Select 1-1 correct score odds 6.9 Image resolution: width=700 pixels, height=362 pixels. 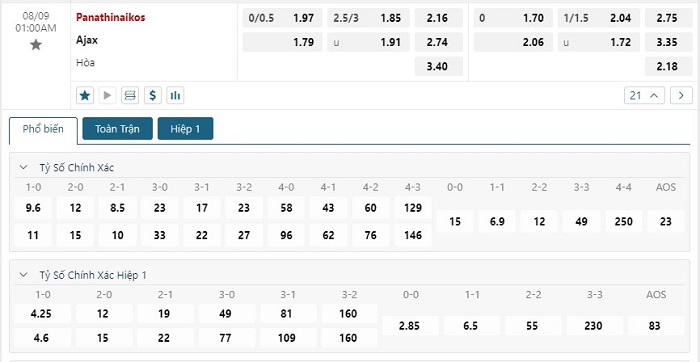click(497, 221)
